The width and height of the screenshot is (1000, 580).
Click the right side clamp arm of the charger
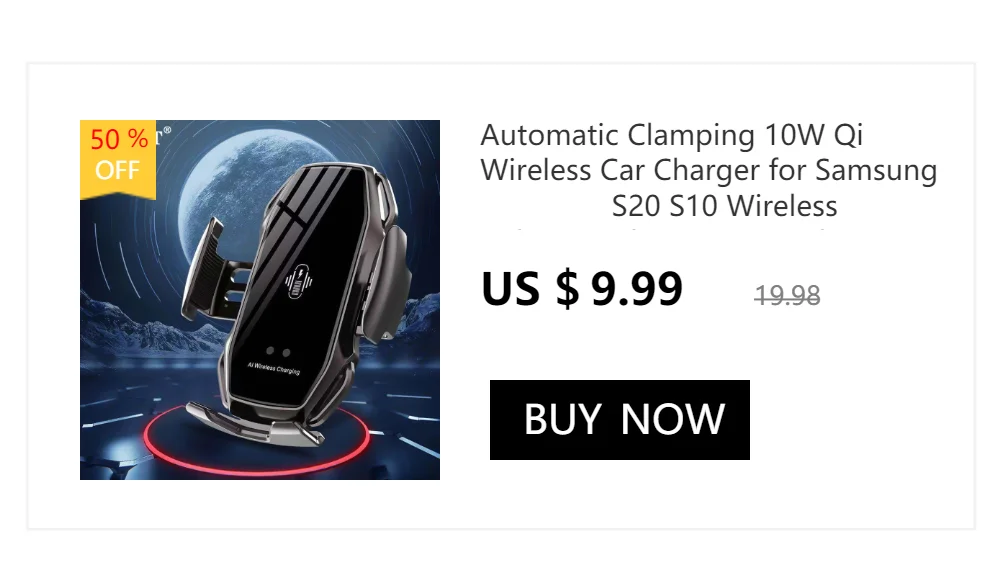390,274
